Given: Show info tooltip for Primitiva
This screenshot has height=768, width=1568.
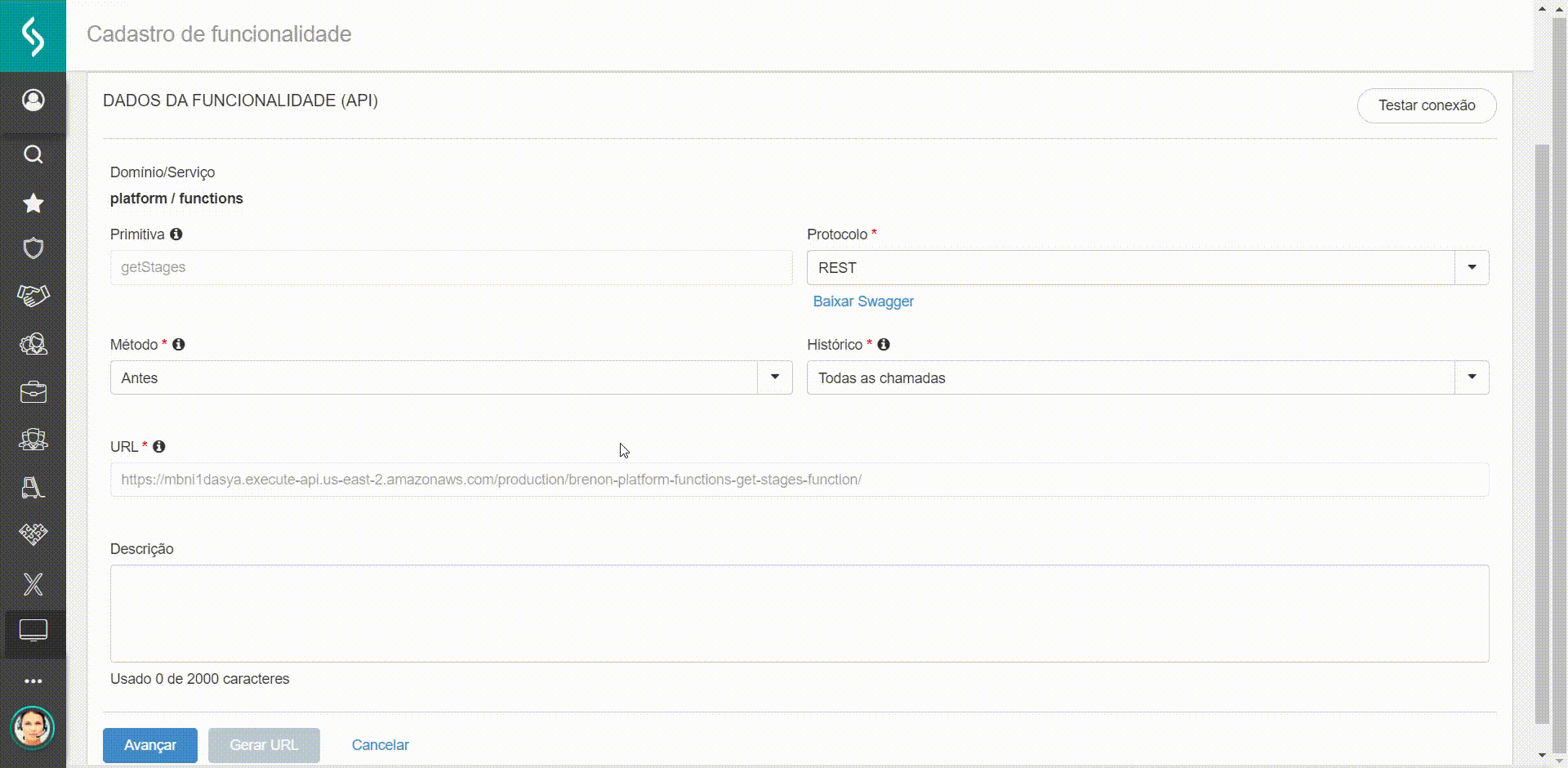Looking at the screenshot, I should point(176,234).
